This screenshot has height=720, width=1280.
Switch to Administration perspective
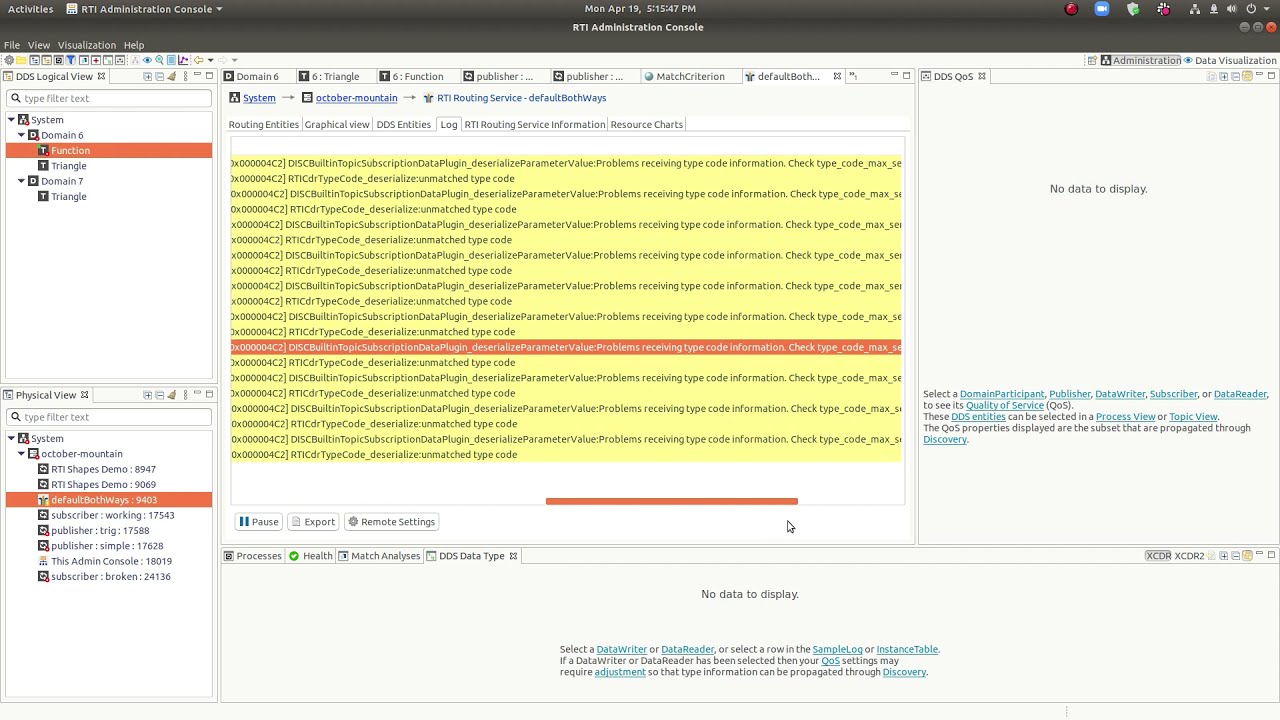[1141, 60]
